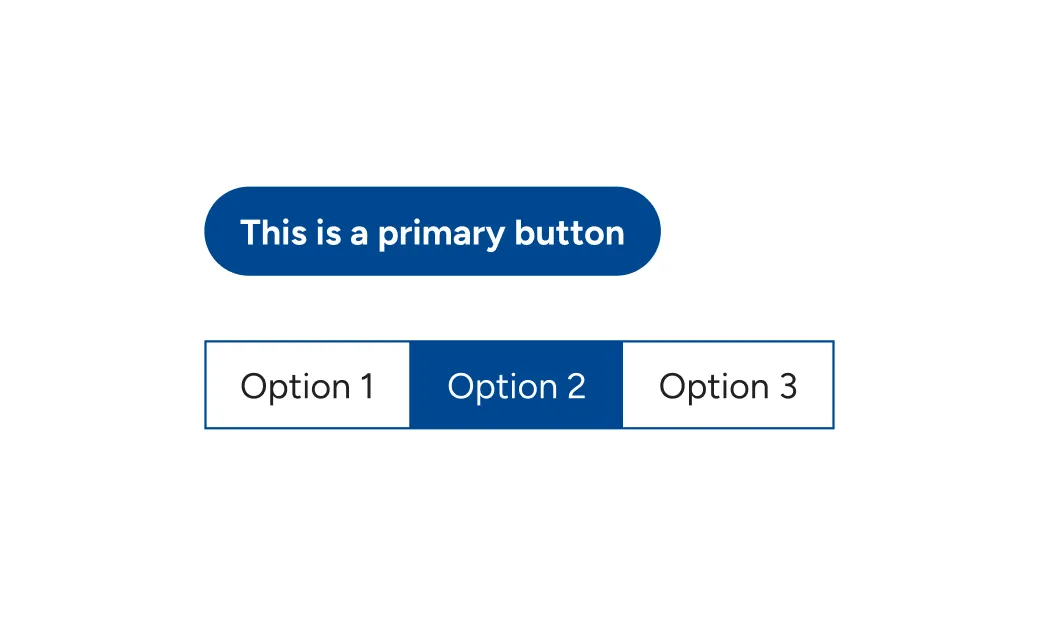Tap the white 'primary button' text label
Viewport: 1064px width, 618px height.
[x=501, y=234]
